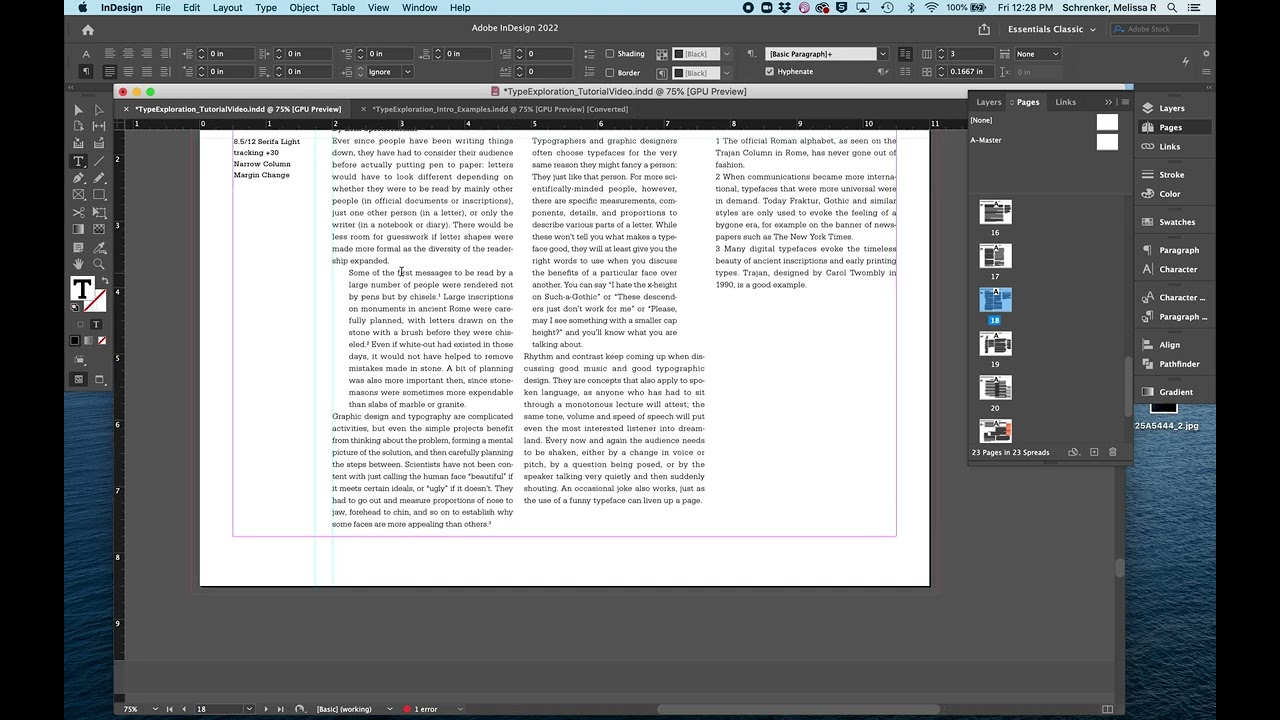Select the Pencil tool
The height and width of the screenshot is (720, 1280).
pyautogui.click(x=98, y=178)
